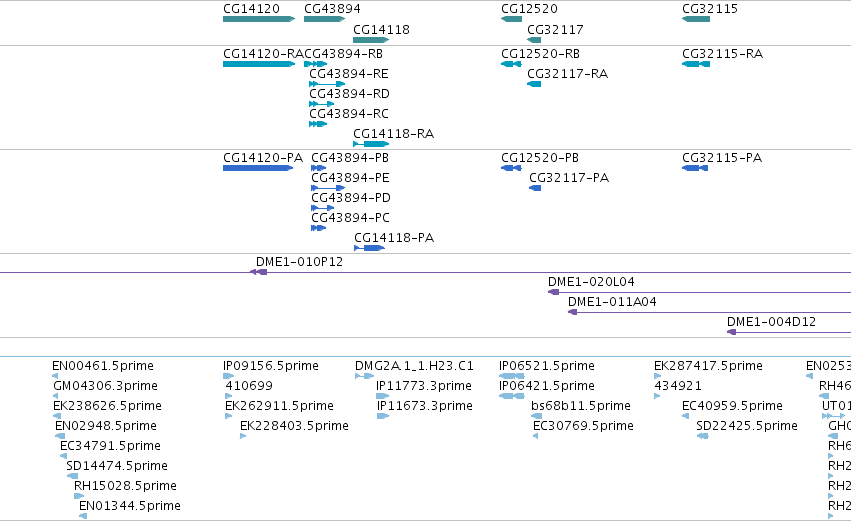Select the CG32115 gene feature
This screenshot has height=521, width=851.
(x=696, y=19)
